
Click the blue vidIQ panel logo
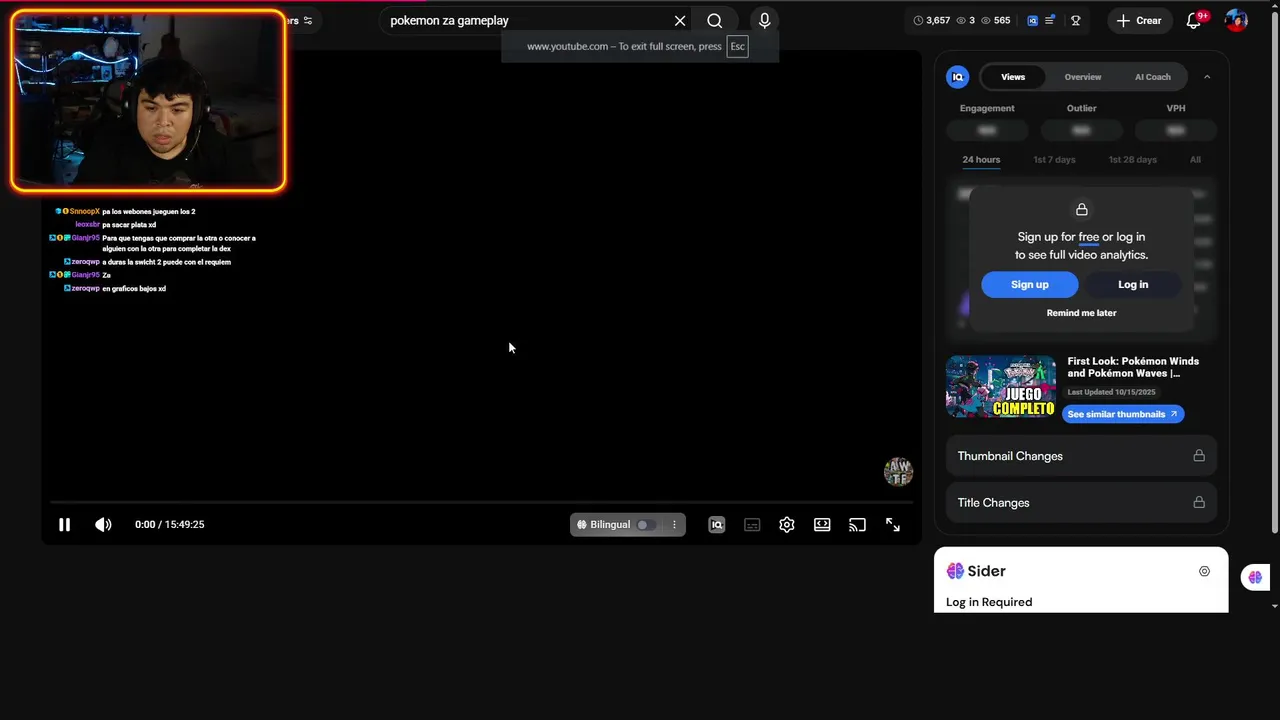coord(958,77)
